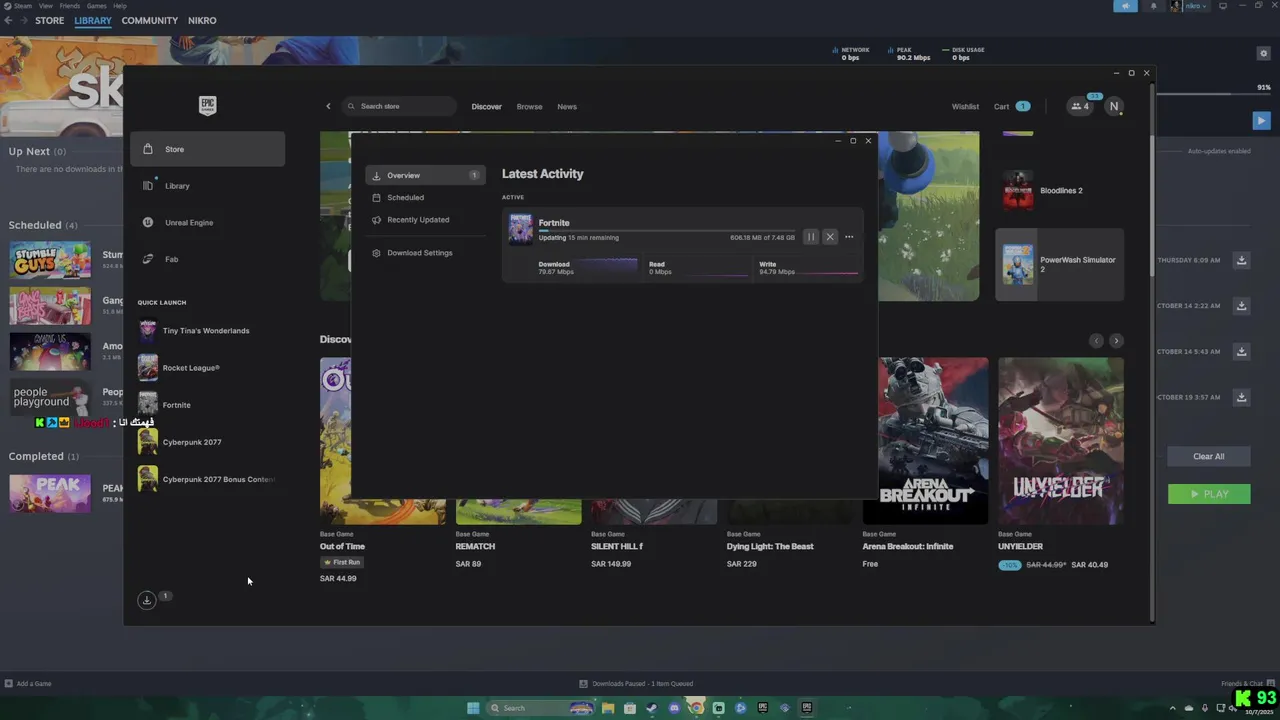The width and height of the screenshot is (1280, 720).
Task: Click Fortnite thumbnail in Latest Activity
Action: click(x=520, y=229)
